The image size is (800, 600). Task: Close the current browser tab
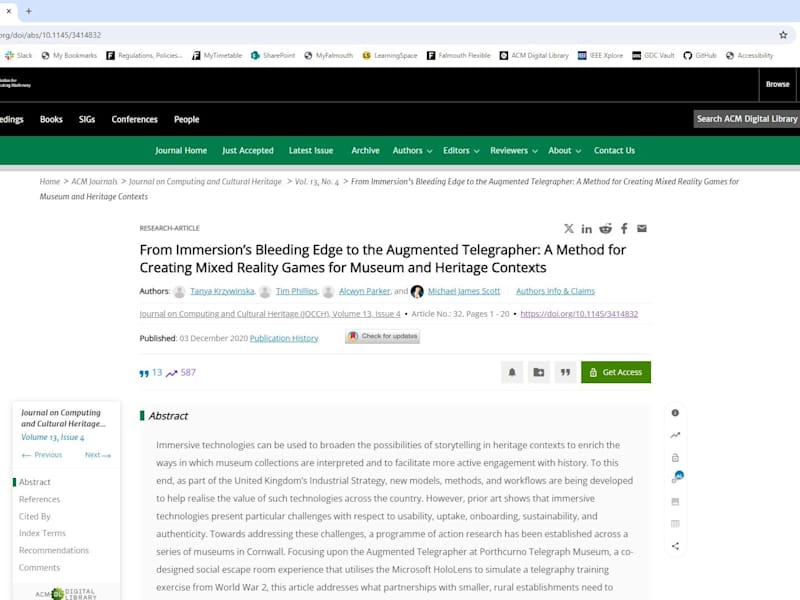[9, 11]
